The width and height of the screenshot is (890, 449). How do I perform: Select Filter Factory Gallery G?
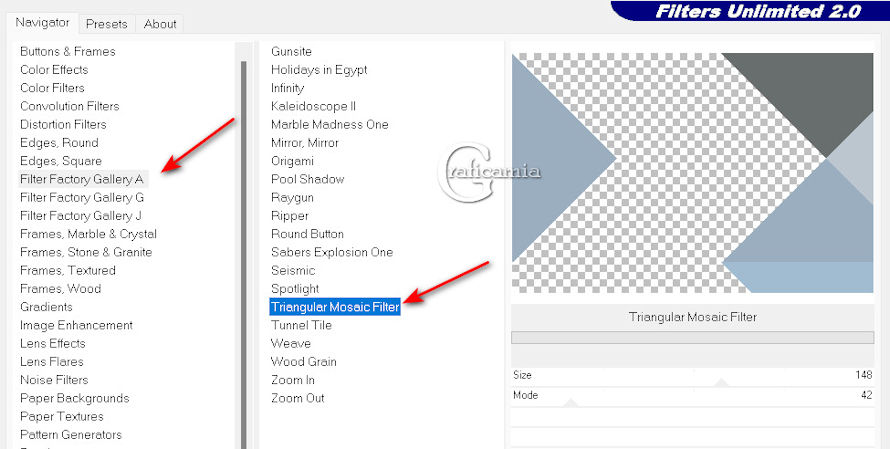tap(82, 198)
